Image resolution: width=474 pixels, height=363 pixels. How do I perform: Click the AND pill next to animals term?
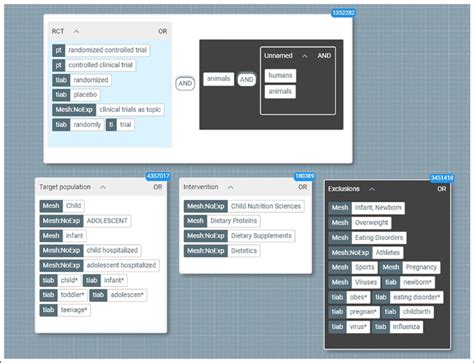pos(247,80)
